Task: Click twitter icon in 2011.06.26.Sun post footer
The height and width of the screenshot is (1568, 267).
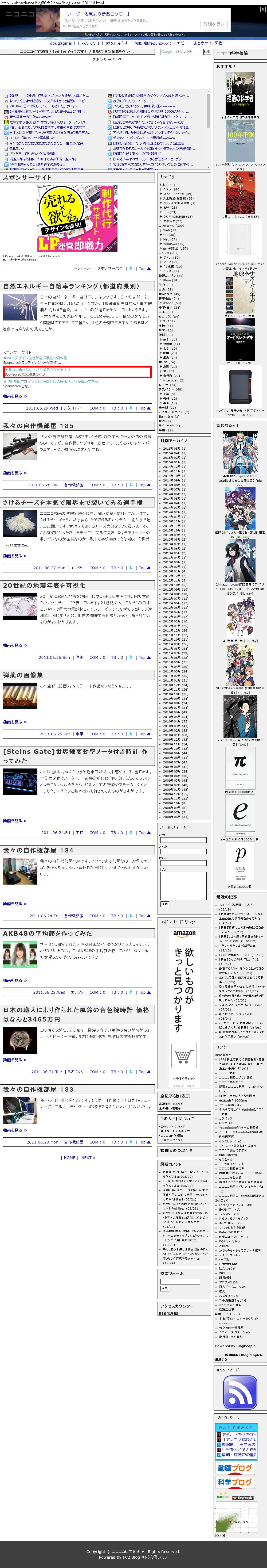Action: click(x=131, y=657)
